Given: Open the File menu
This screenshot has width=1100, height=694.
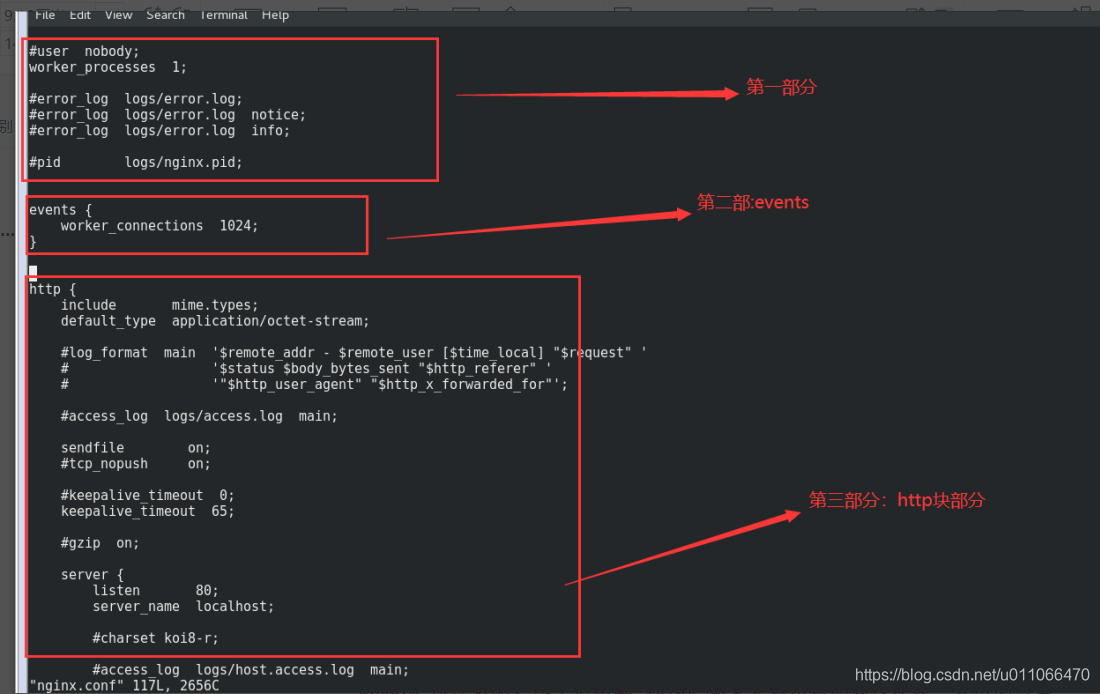Looking at the screenshot, I should click(x=44, y=14).
